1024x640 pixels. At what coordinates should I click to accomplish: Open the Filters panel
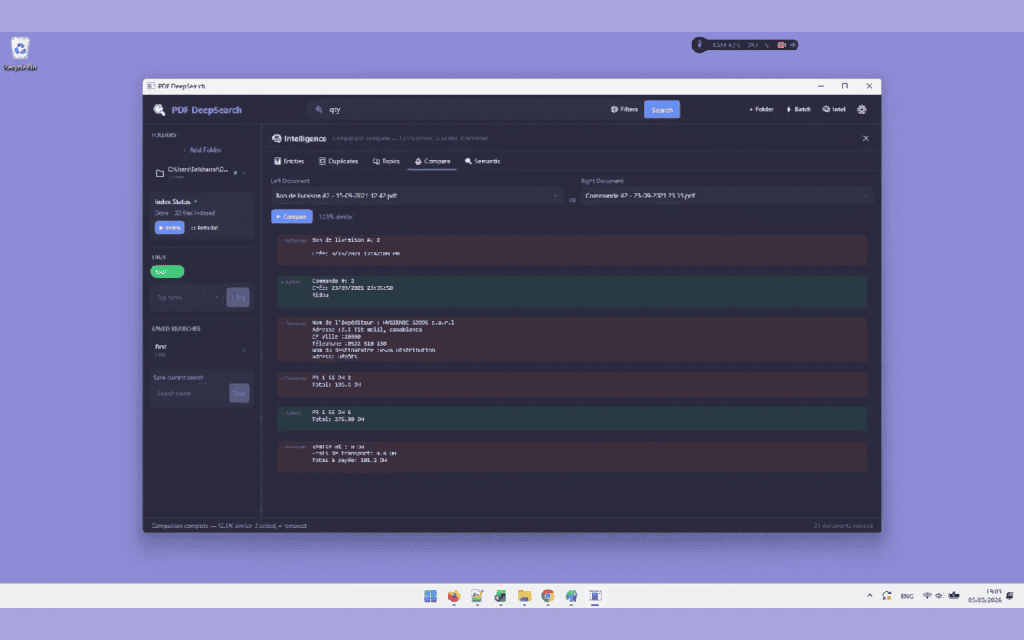(624, 110)
